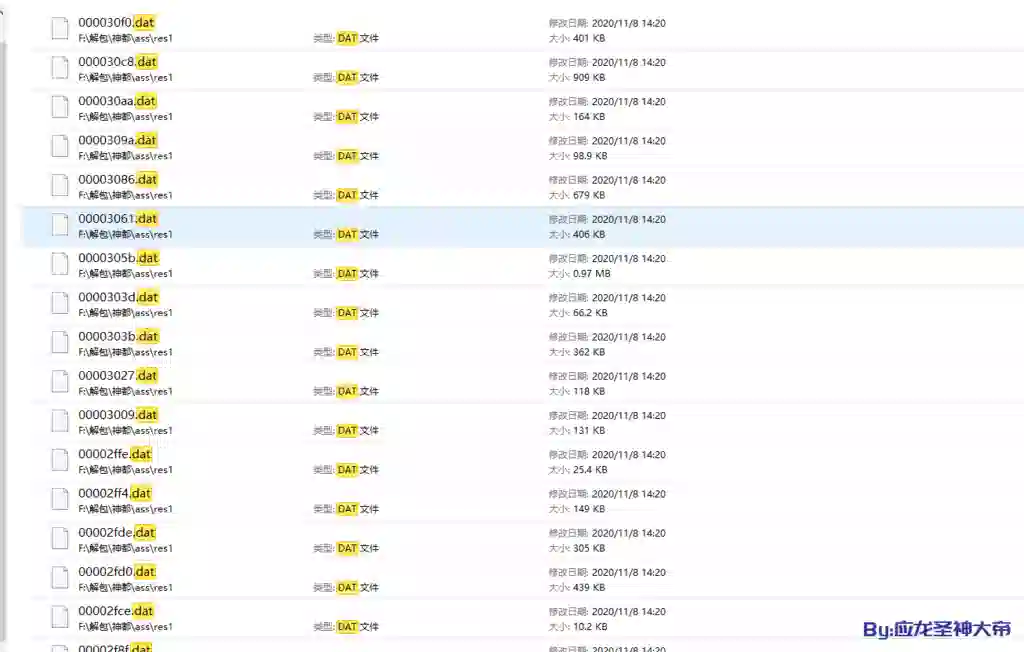Select the file name 000030f0.dat
This screenshot has width=1024, height=652.
pyautogui.click(x=116, y=22)
